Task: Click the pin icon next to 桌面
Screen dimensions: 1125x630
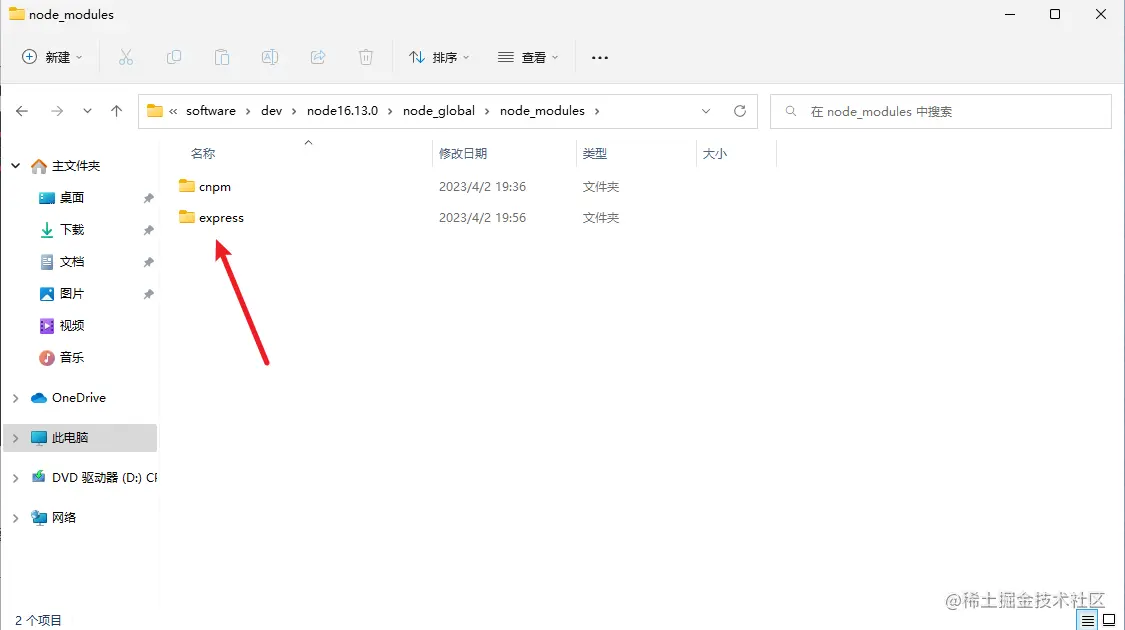Action: click(149, 198)
